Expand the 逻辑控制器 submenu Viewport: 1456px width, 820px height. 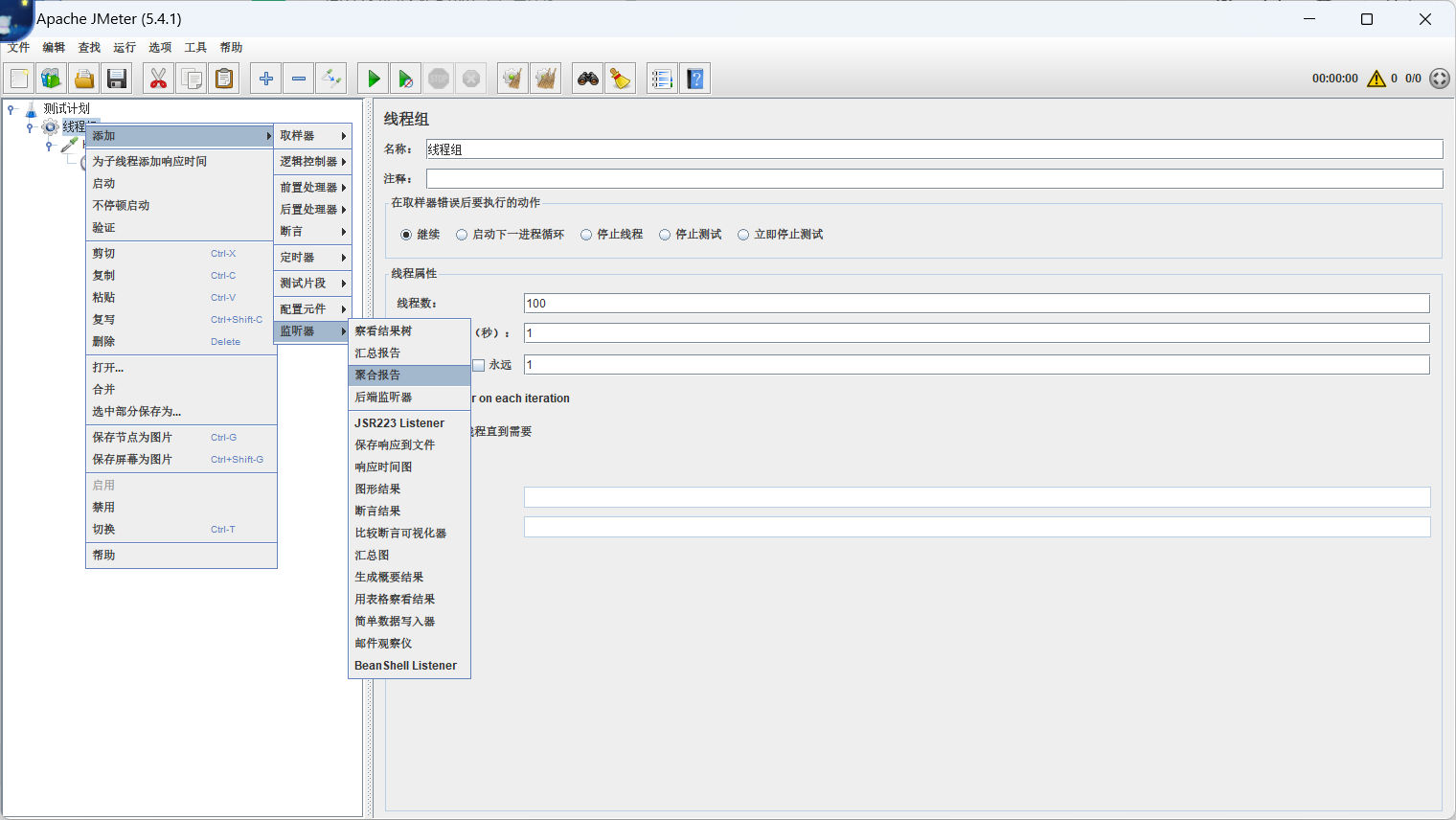tap(312, 162)
